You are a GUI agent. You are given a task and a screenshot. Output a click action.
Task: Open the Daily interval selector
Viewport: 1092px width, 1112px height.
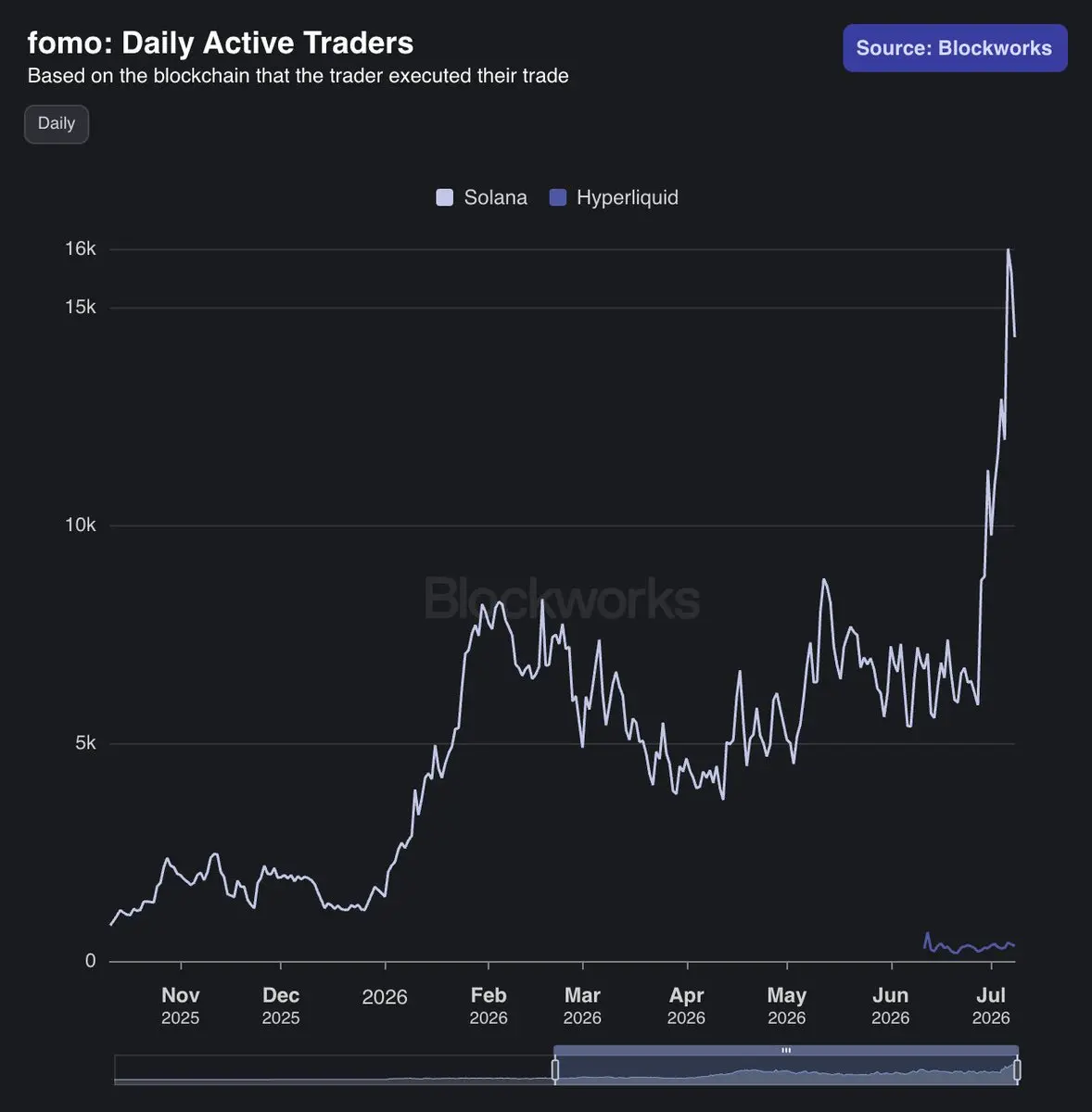57,123
